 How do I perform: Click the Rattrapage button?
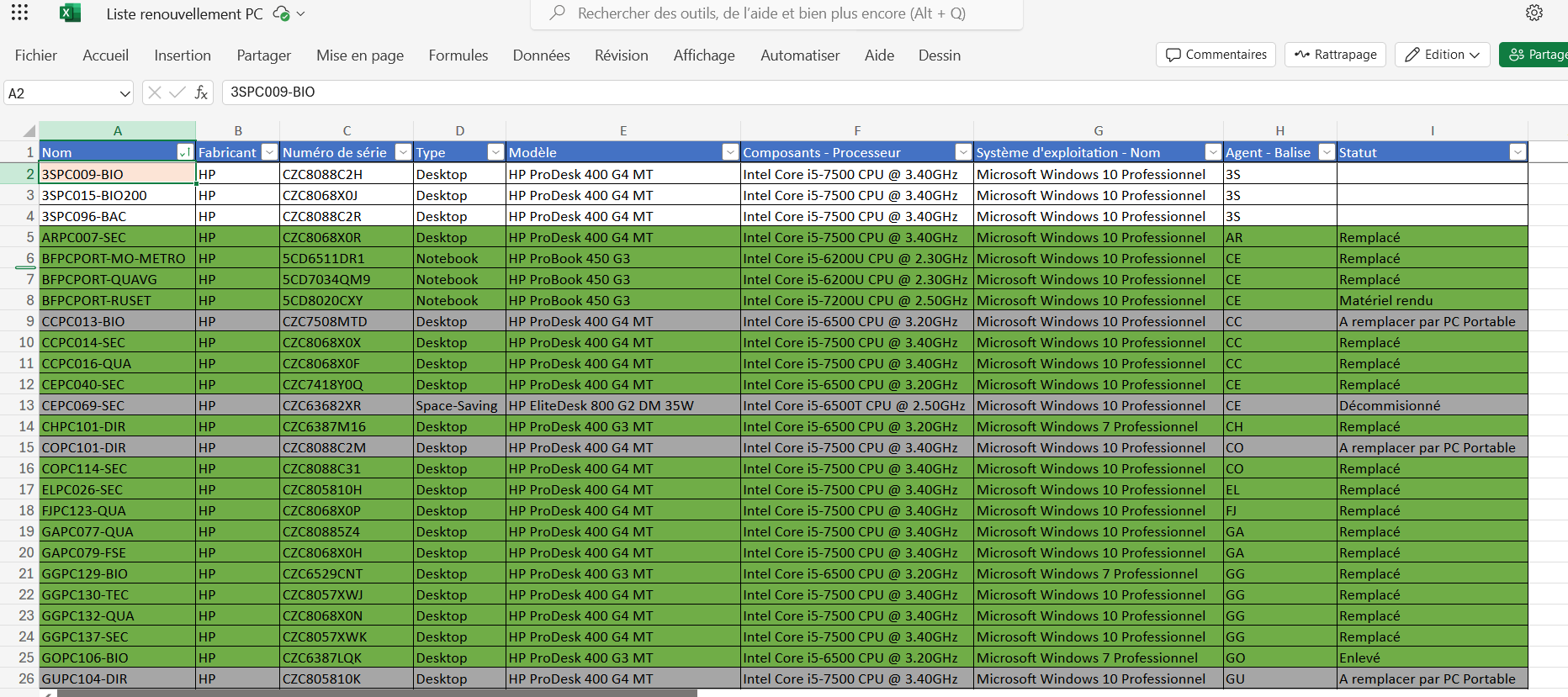[x=1336, y=55]
